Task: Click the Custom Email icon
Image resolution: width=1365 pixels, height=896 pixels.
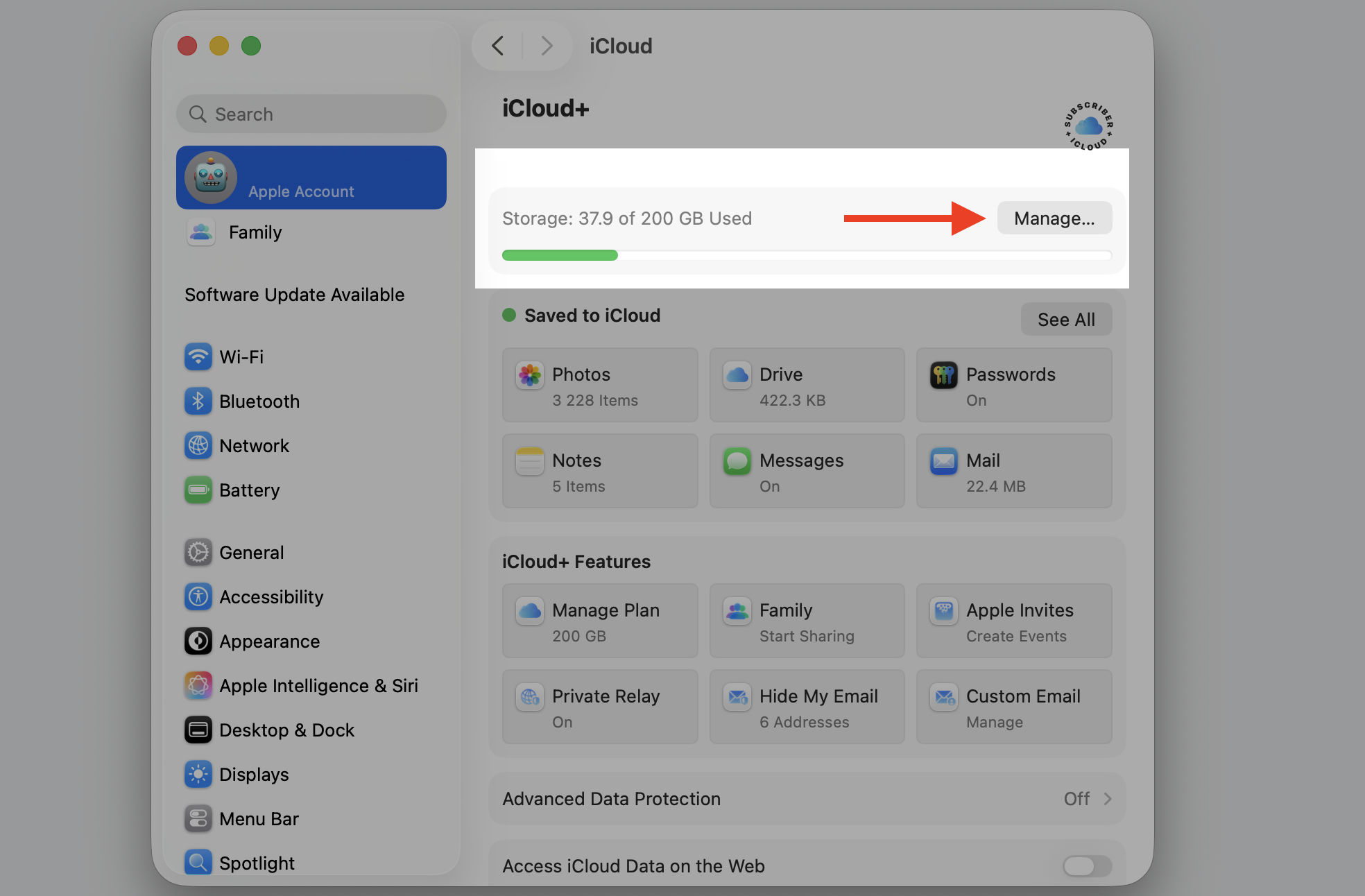Action: click(x=944, y=698)
